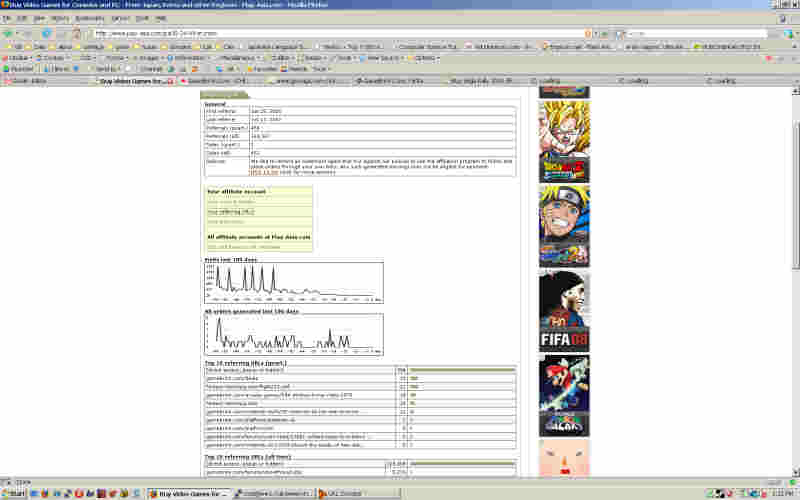Open the search engine selector icon
The height and width of the screenshot is (500, 800).
coord(620,34)
